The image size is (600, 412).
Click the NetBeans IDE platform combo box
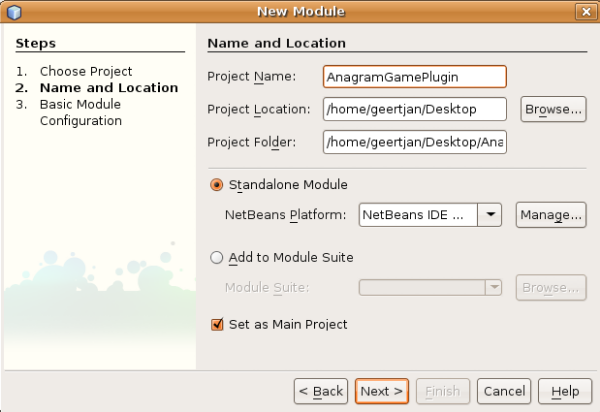point(430,215)
